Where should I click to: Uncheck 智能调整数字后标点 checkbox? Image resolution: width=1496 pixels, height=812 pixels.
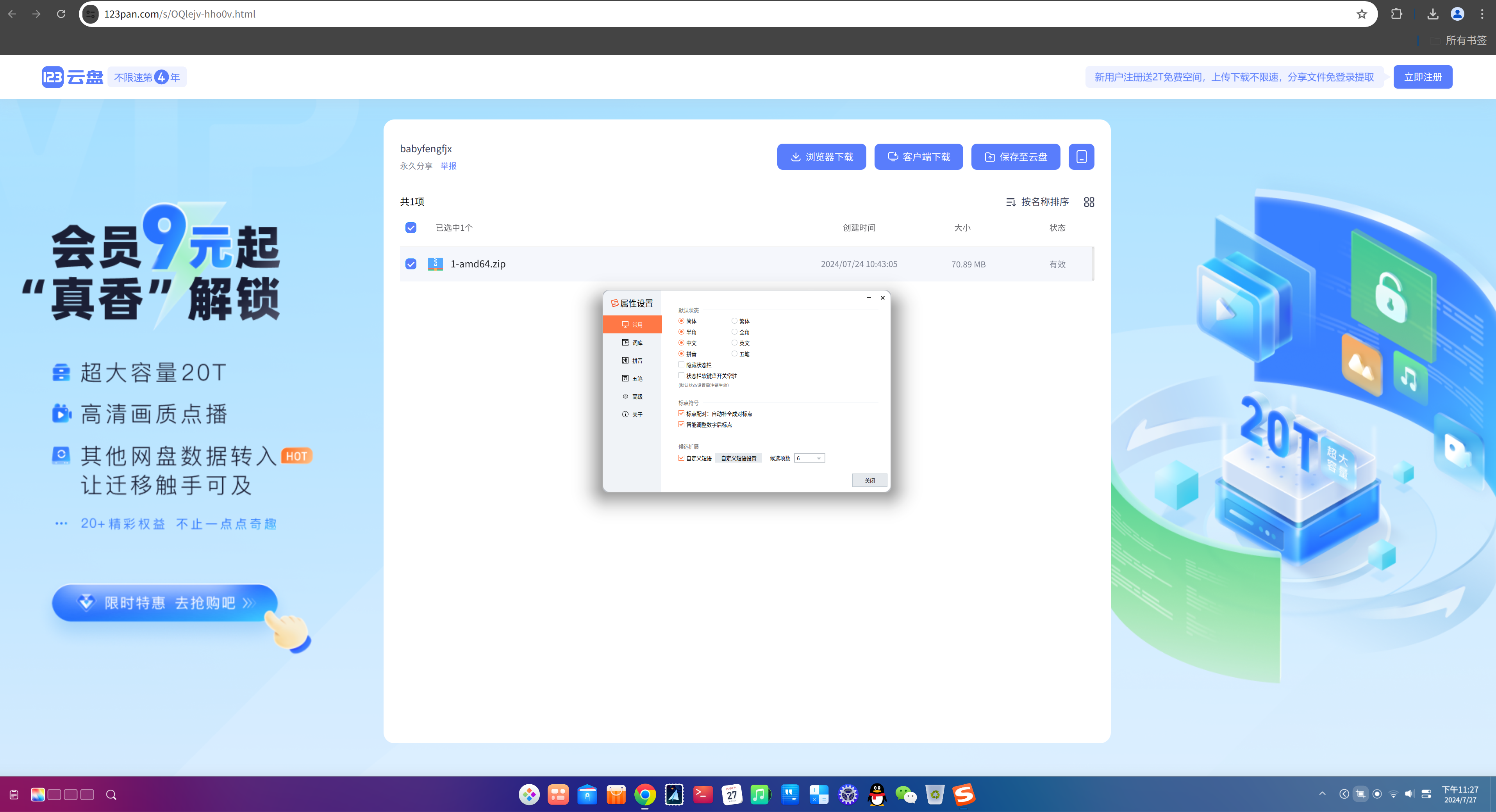pyautogui.click(x=681, y=425)
